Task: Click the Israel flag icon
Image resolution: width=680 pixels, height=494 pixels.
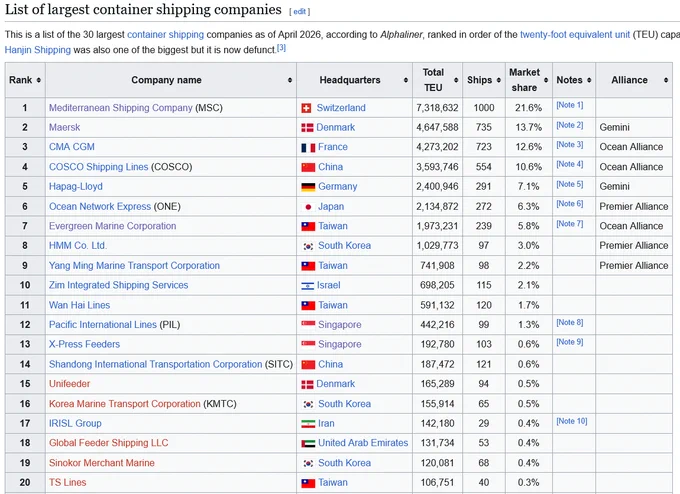Action: pos(307,286)
